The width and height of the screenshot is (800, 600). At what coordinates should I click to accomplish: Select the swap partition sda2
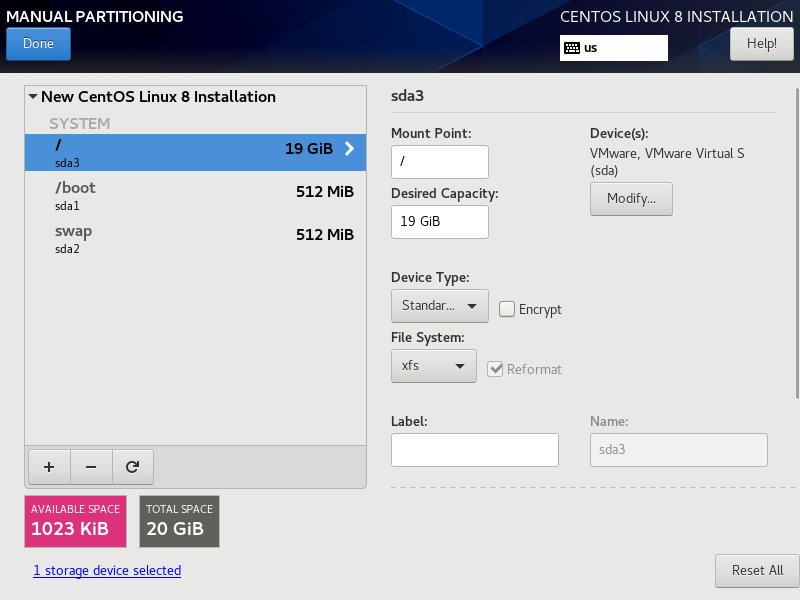(x=195, y=238)
